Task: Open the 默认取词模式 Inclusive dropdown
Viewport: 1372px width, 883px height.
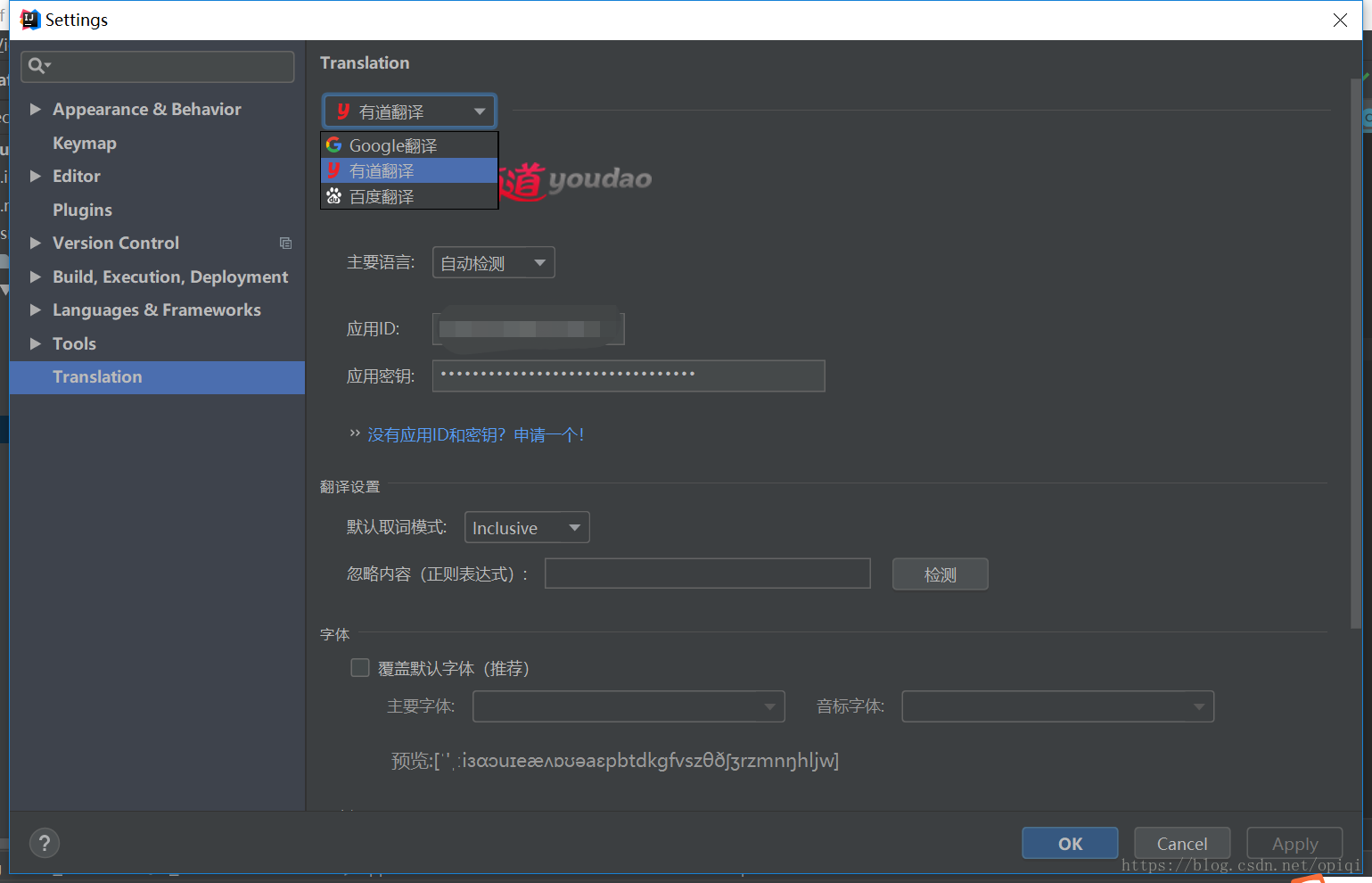Action: pos(527,527)
